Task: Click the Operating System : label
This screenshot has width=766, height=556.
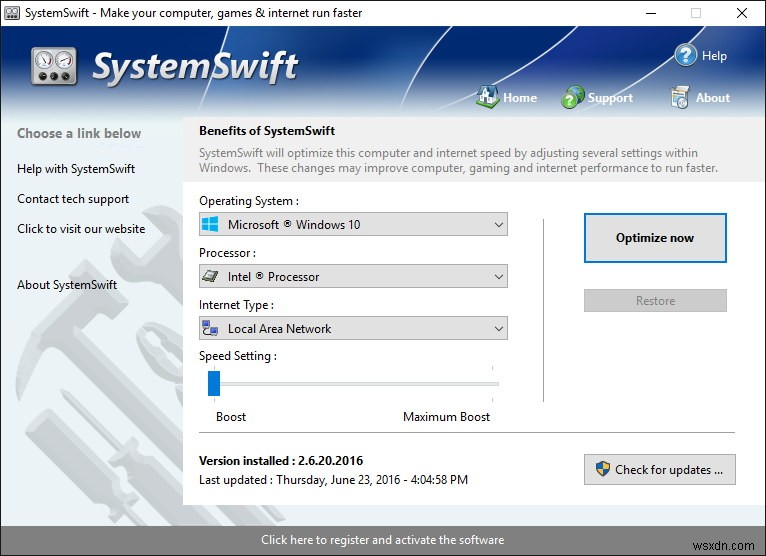Action: tap(249, 201)
